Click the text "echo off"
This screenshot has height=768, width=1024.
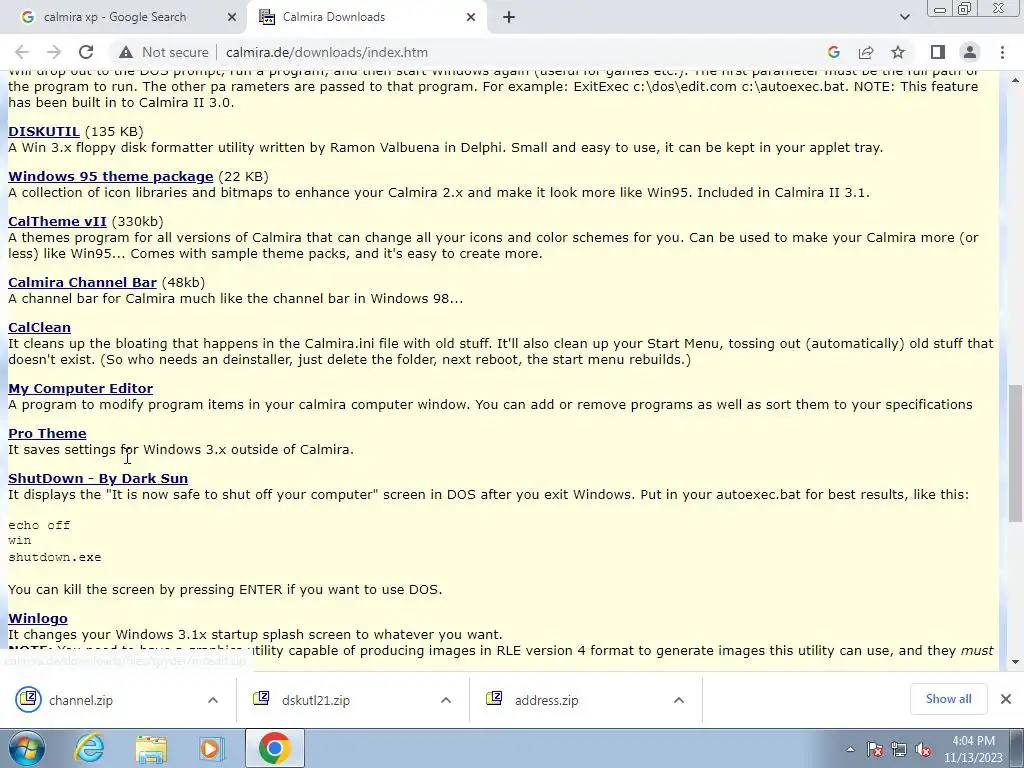tap(39, 525)
